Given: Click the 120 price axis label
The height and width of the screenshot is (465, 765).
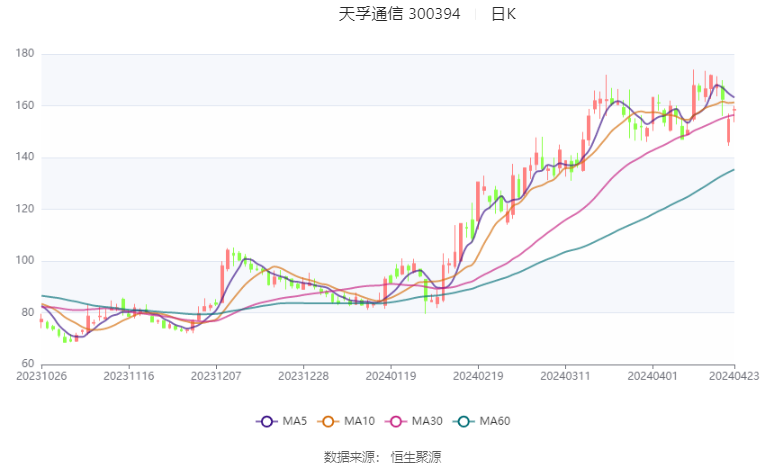Looking at the screenshot, I should (25, 208).
